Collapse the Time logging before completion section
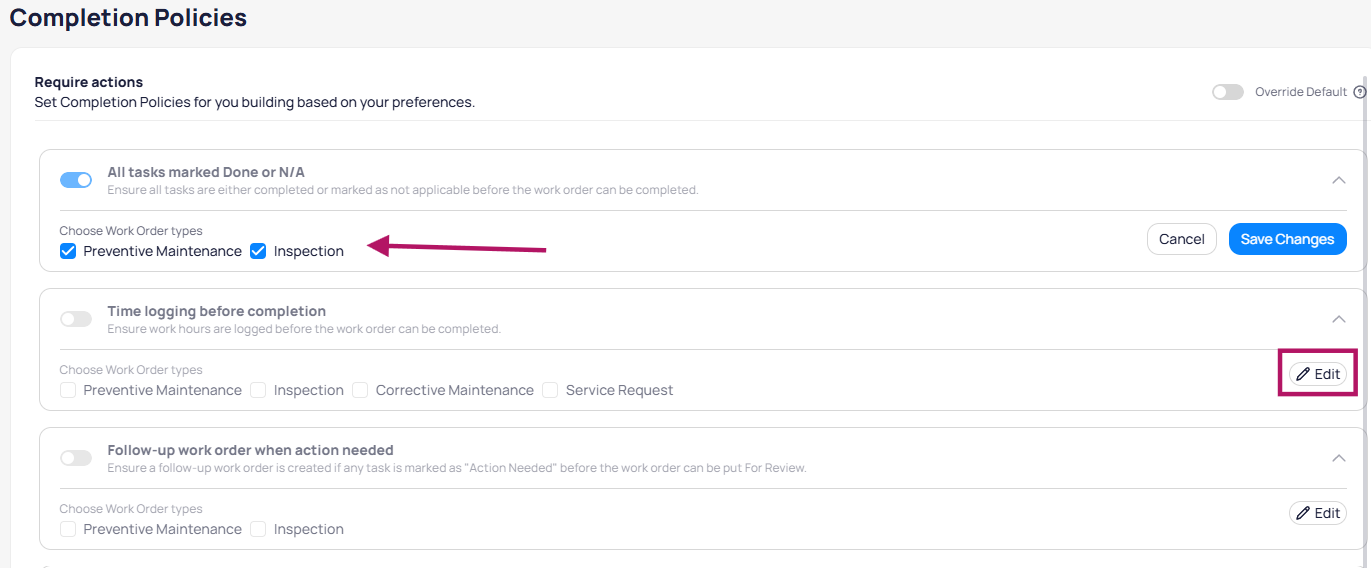 [x=1338, y=319]
